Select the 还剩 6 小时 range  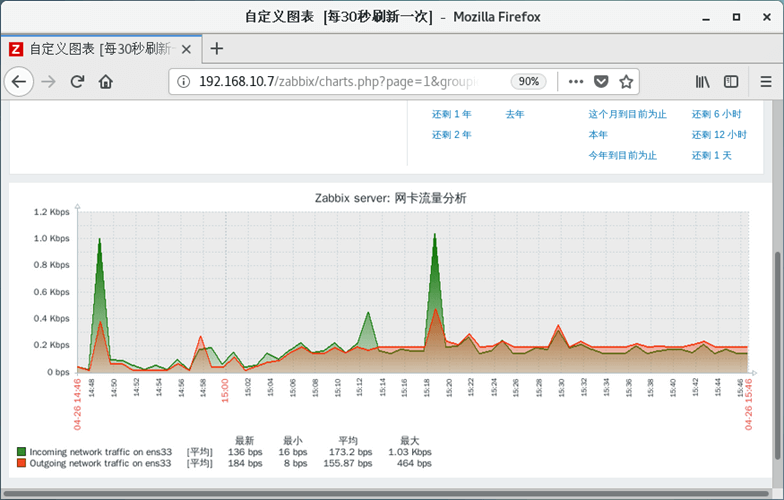(x=716, y=114)
